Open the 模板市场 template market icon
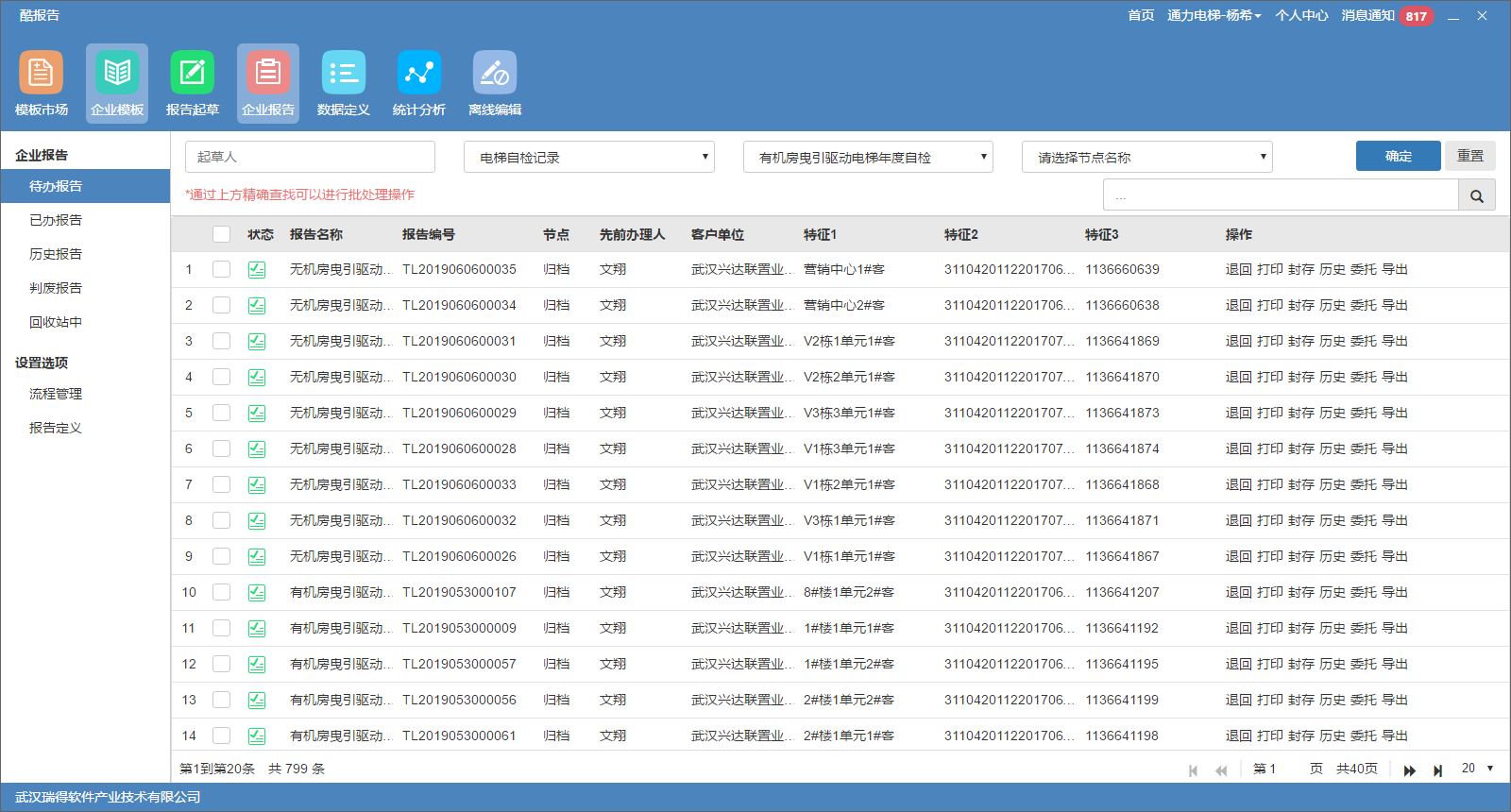1511x812 pixels. click(x=42, y=74)
